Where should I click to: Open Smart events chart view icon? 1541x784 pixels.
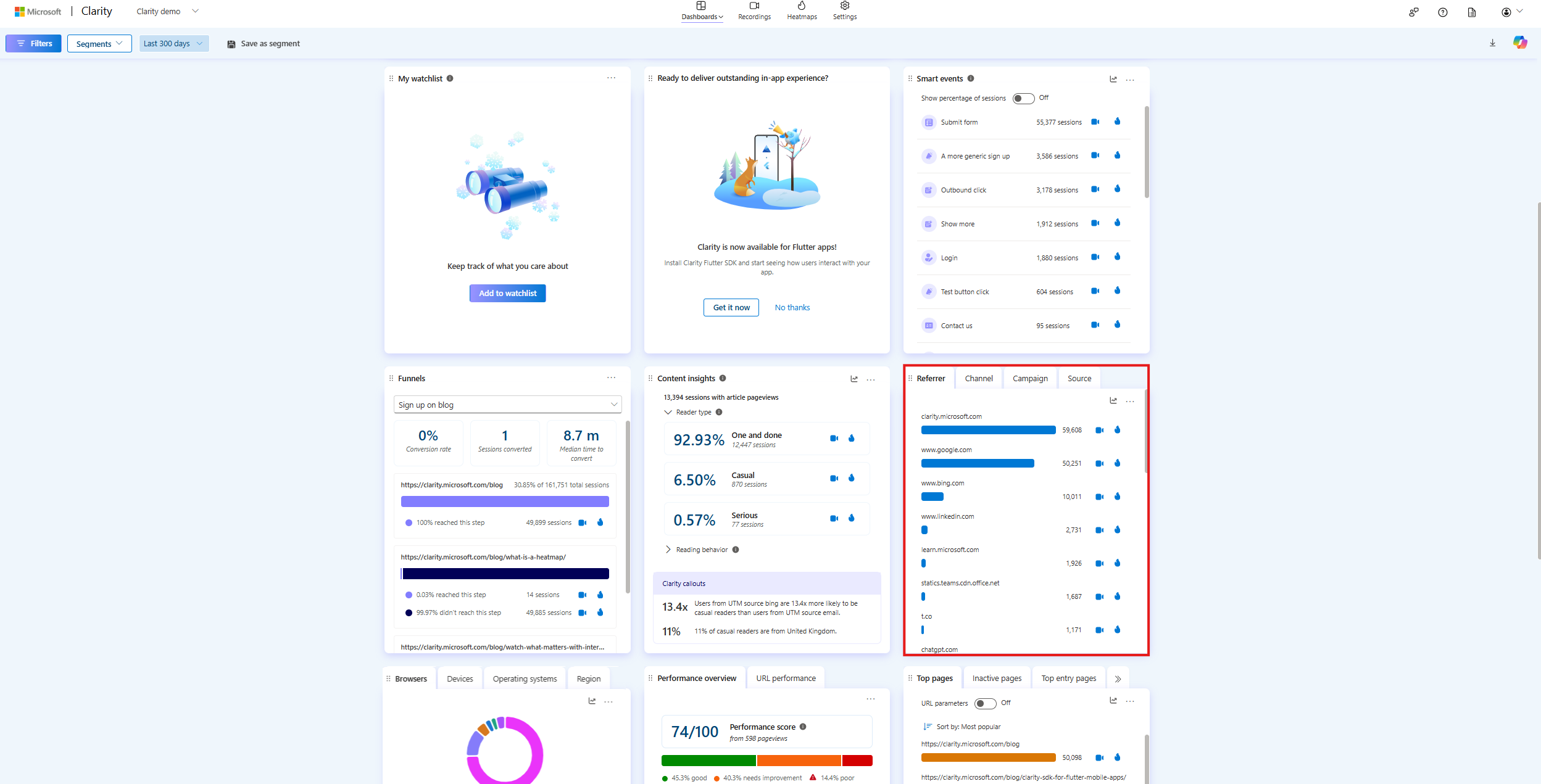1113,79
